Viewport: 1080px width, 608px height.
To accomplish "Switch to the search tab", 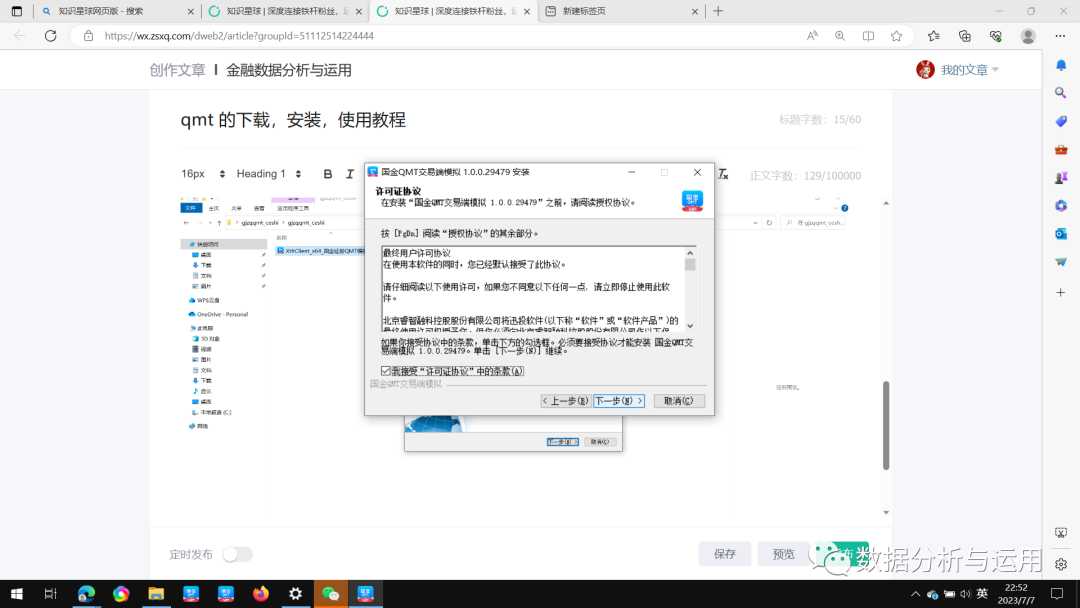I will (x=117, y=11).
